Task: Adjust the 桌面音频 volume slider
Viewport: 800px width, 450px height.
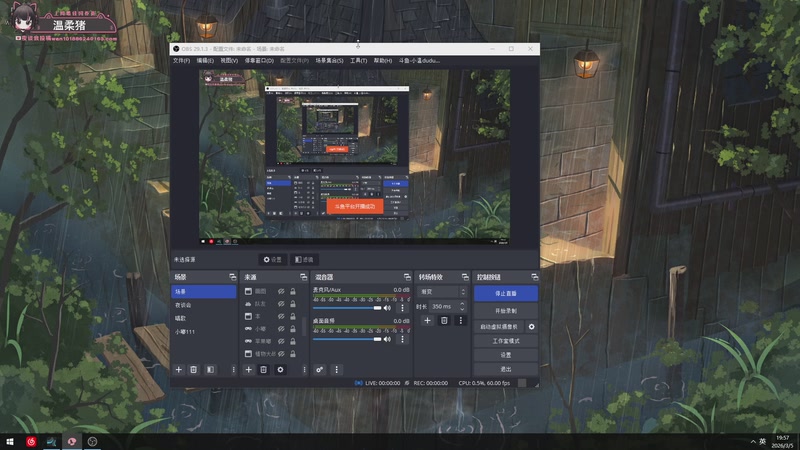Action: coord(347,339)
